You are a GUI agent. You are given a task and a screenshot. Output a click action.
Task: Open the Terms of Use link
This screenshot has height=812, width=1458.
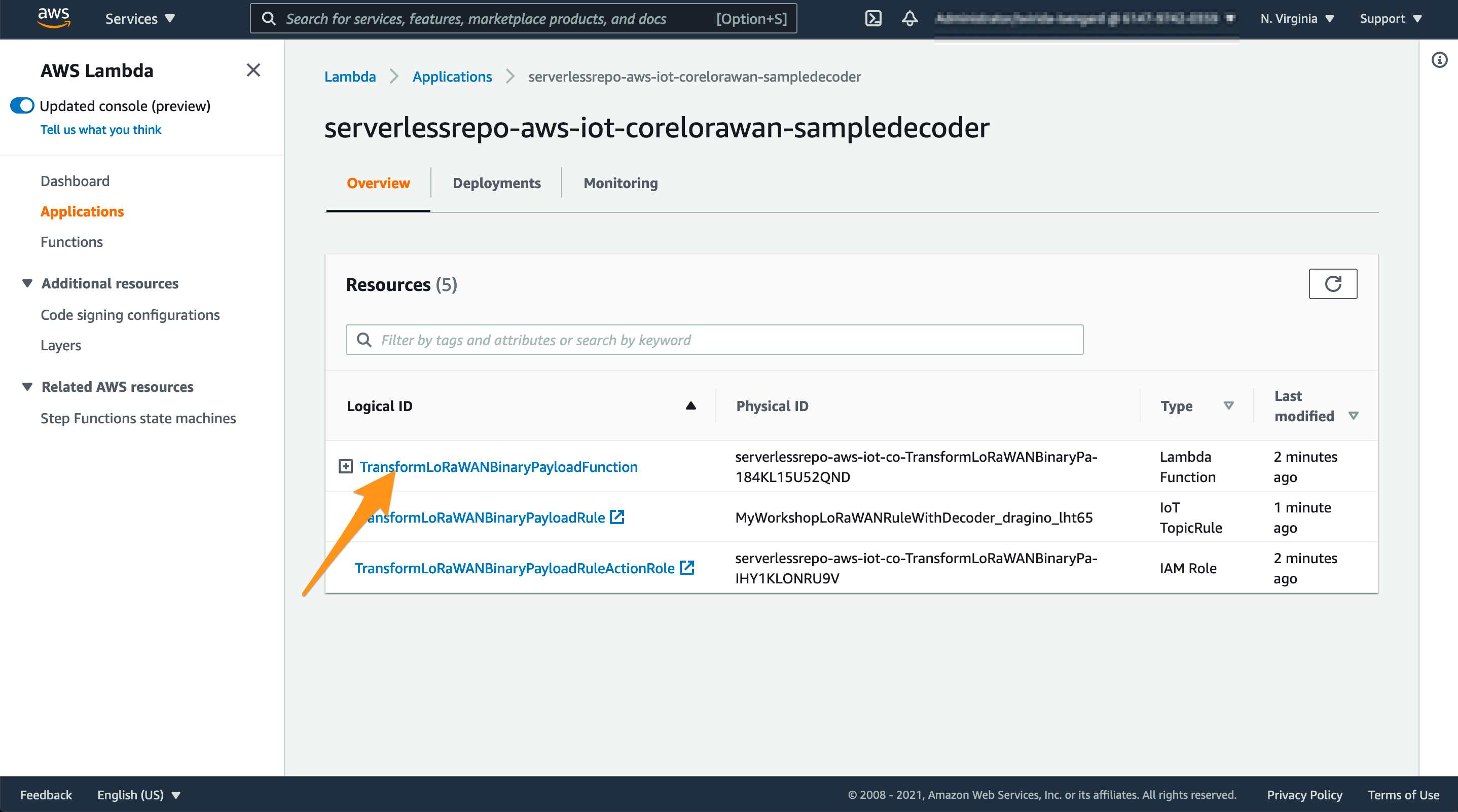[x=1403, y=794]
